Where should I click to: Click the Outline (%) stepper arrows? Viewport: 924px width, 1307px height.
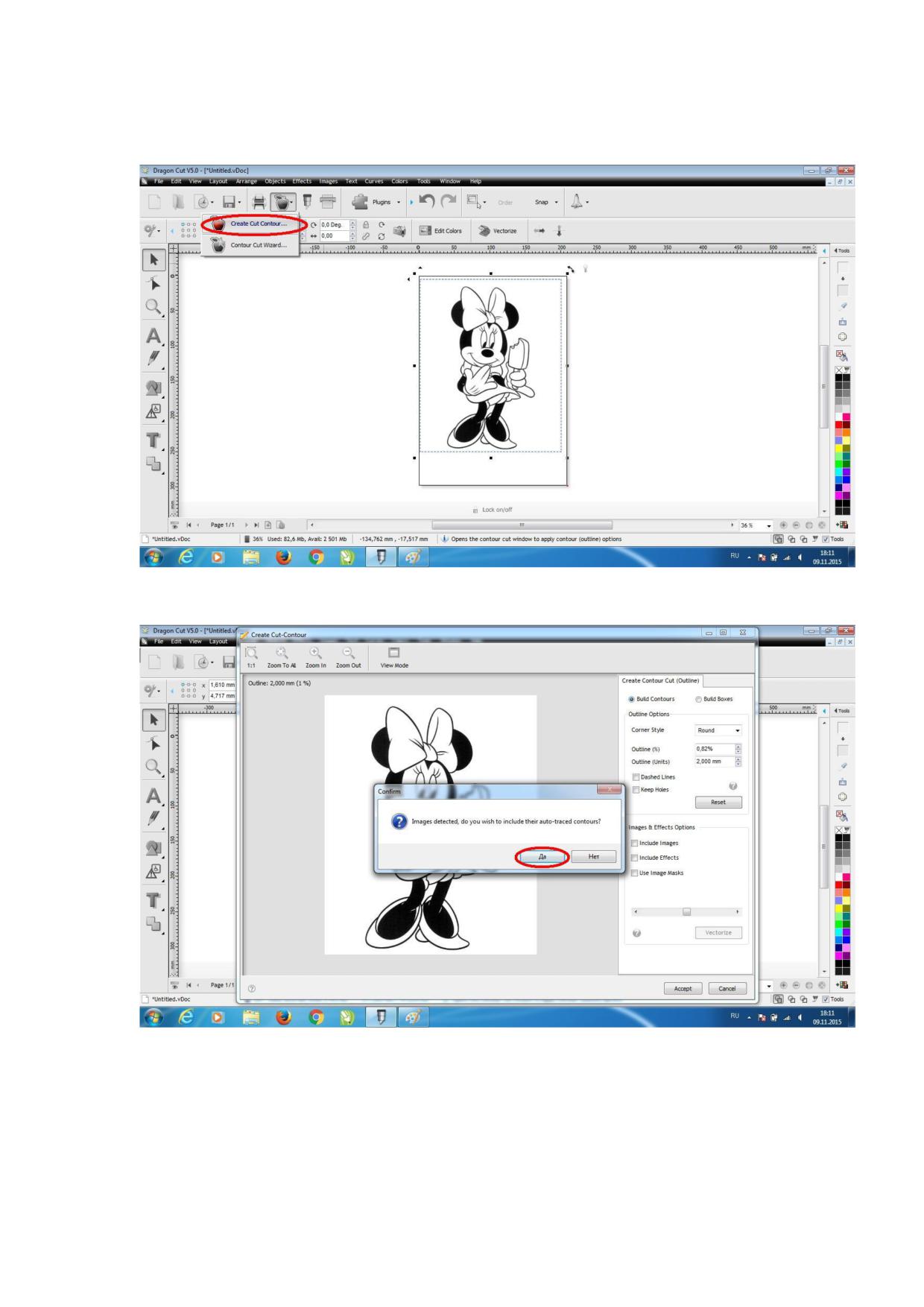point(738,749)
